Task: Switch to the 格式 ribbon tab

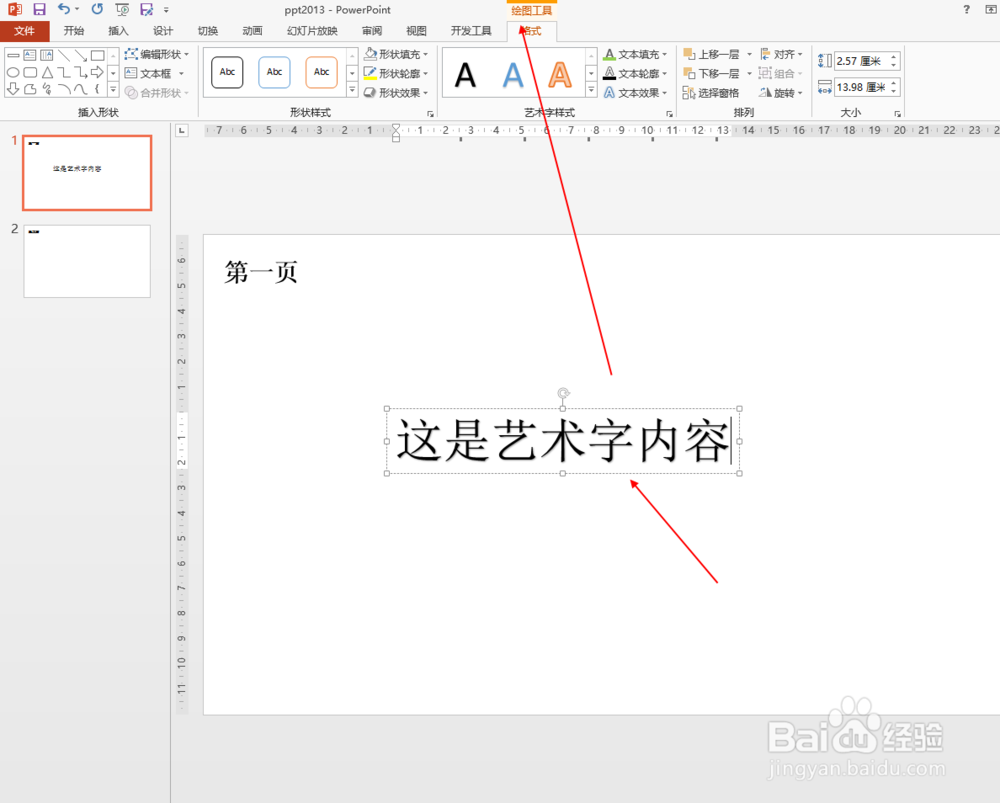Action: (x=530, y=31)
